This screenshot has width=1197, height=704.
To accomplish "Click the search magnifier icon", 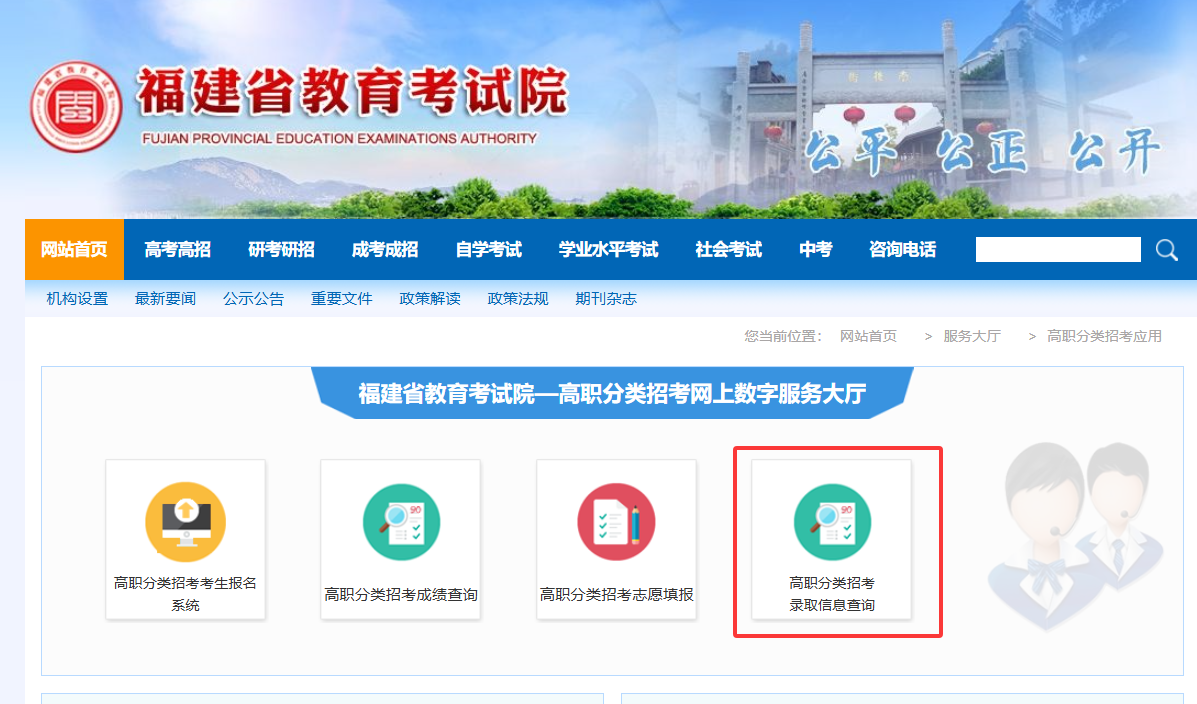I will click(1166, 249).
